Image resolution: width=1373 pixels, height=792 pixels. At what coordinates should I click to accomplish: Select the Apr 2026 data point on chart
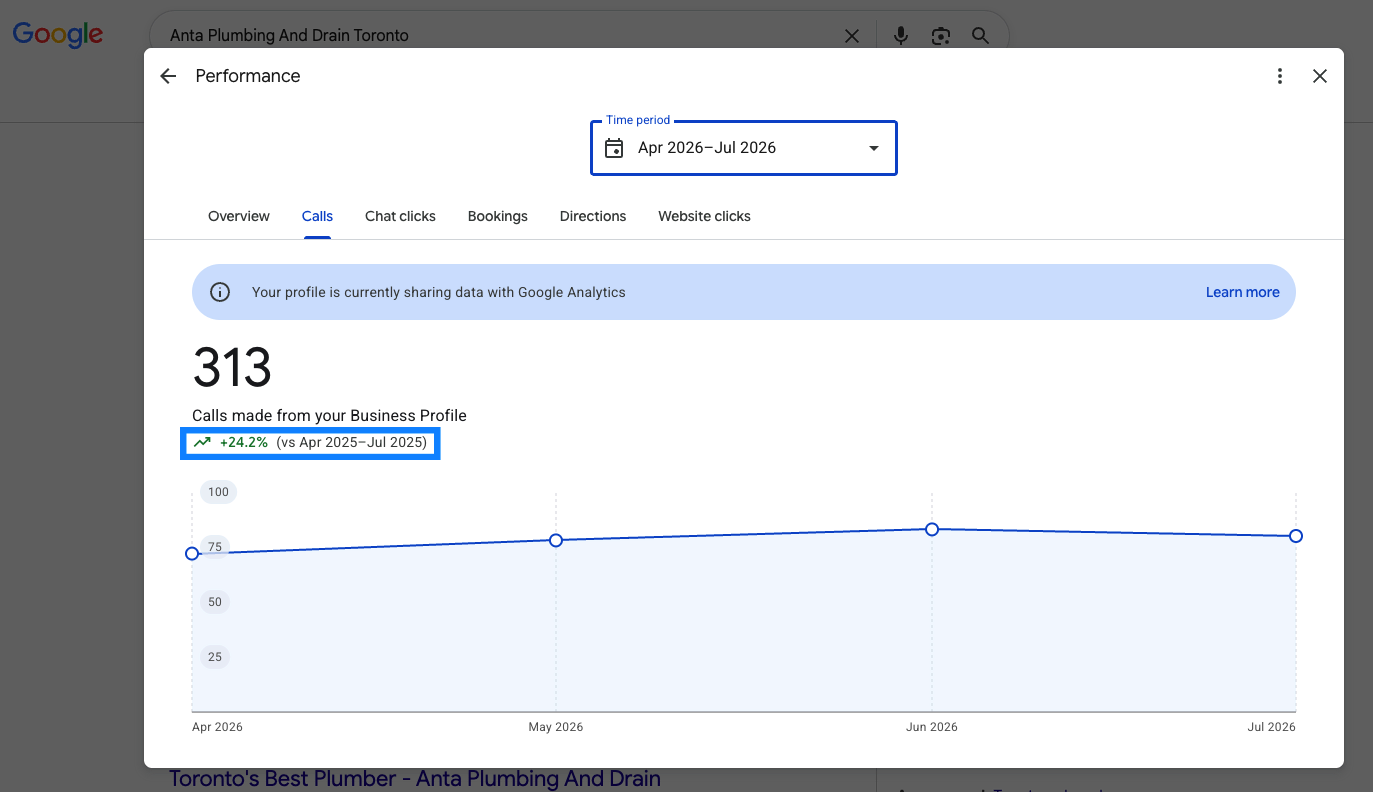tap(192, 553)
